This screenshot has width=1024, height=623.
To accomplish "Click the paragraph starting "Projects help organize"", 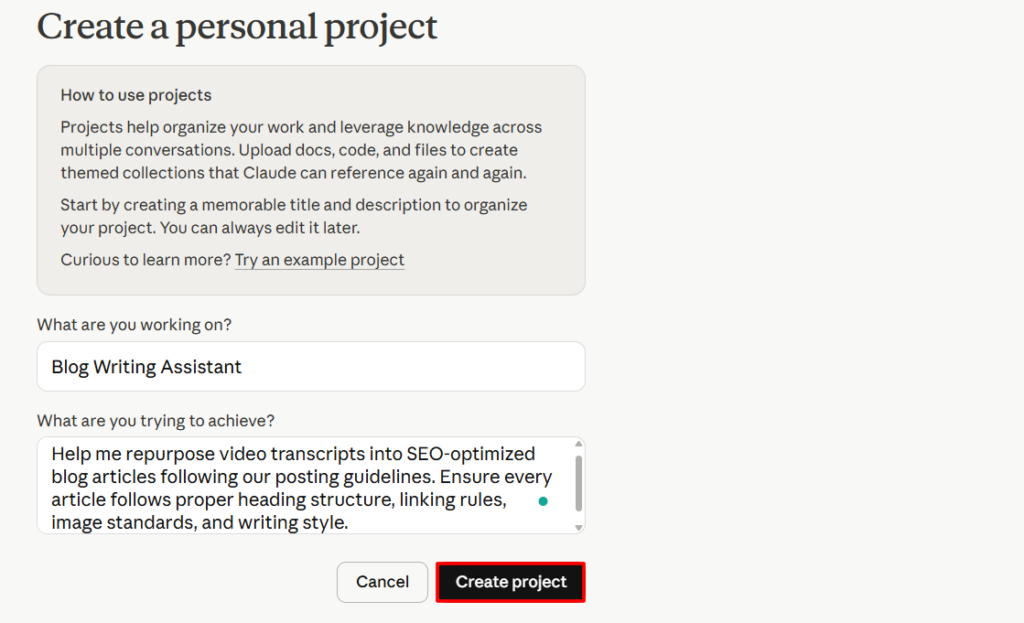I will (300, 150).
